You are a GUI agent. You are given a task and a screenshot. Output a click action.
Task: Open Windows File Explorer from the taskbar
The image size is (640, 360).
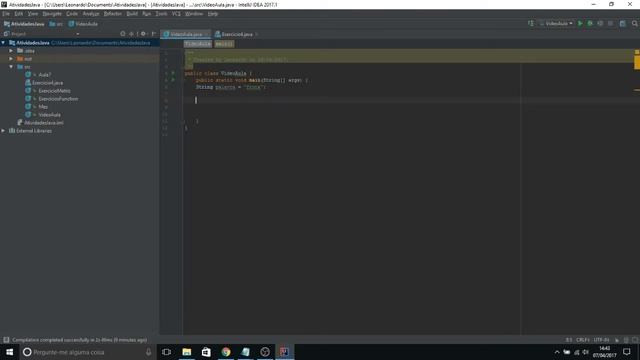[x=187, y=352]
